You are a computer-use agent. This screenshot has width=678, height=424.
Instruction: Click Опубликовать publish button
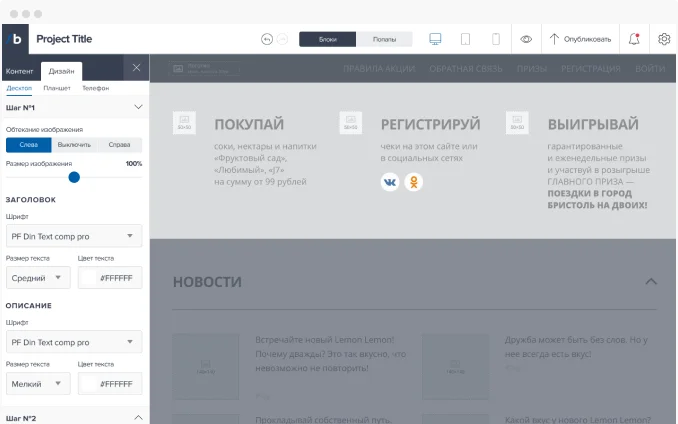pos(580,39)
